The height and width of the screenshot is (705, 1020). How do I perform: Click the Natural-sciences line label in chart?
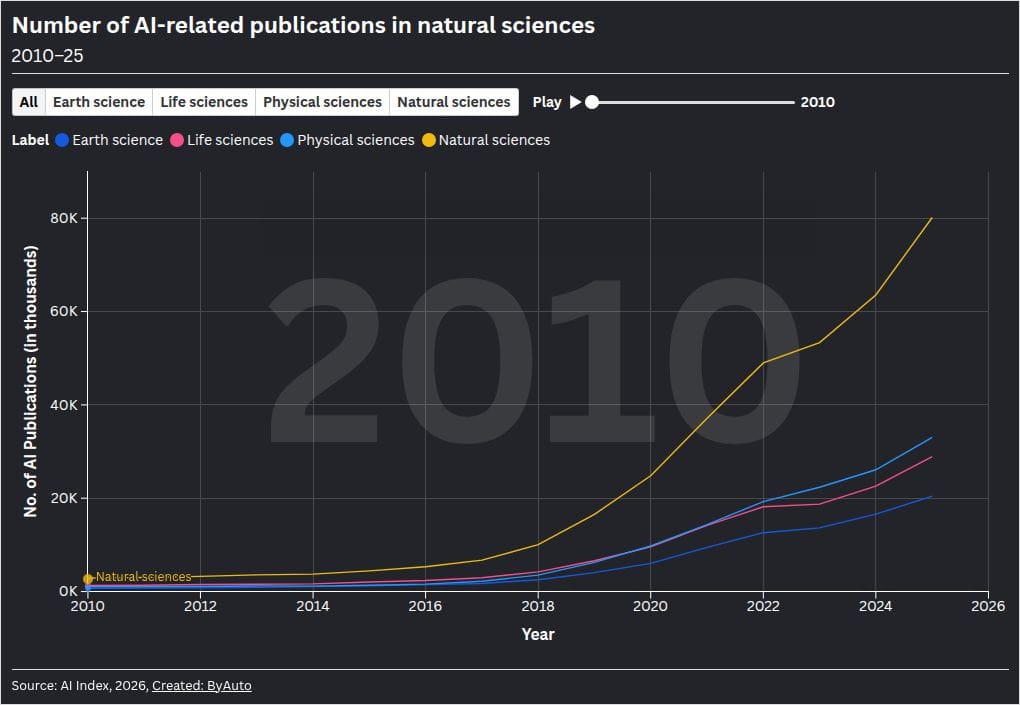(144, 577)
